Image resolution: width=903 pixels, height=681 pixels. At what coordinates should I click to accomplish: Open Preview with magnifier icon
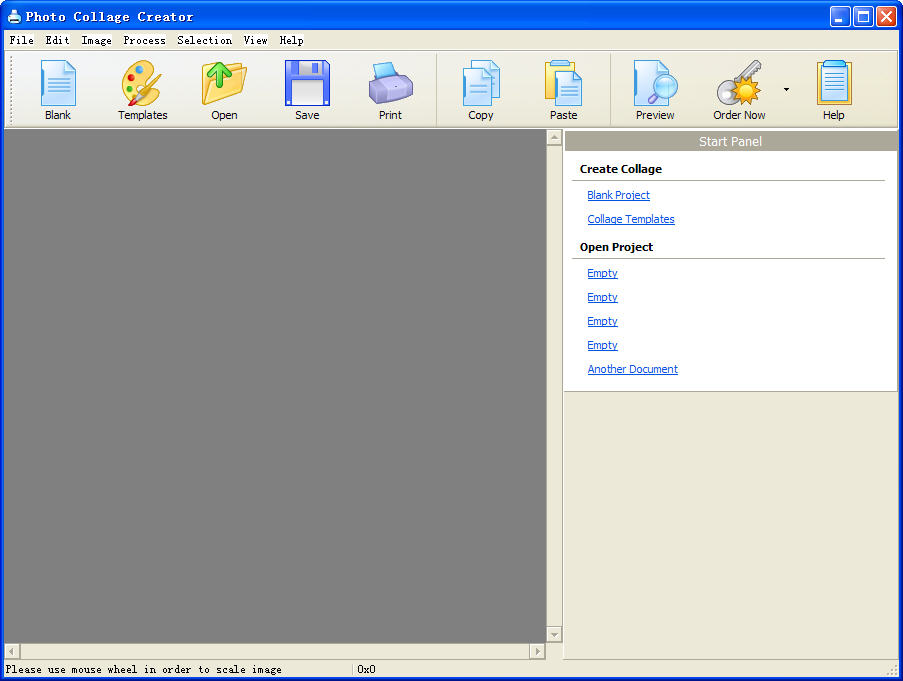coord(655,84)
